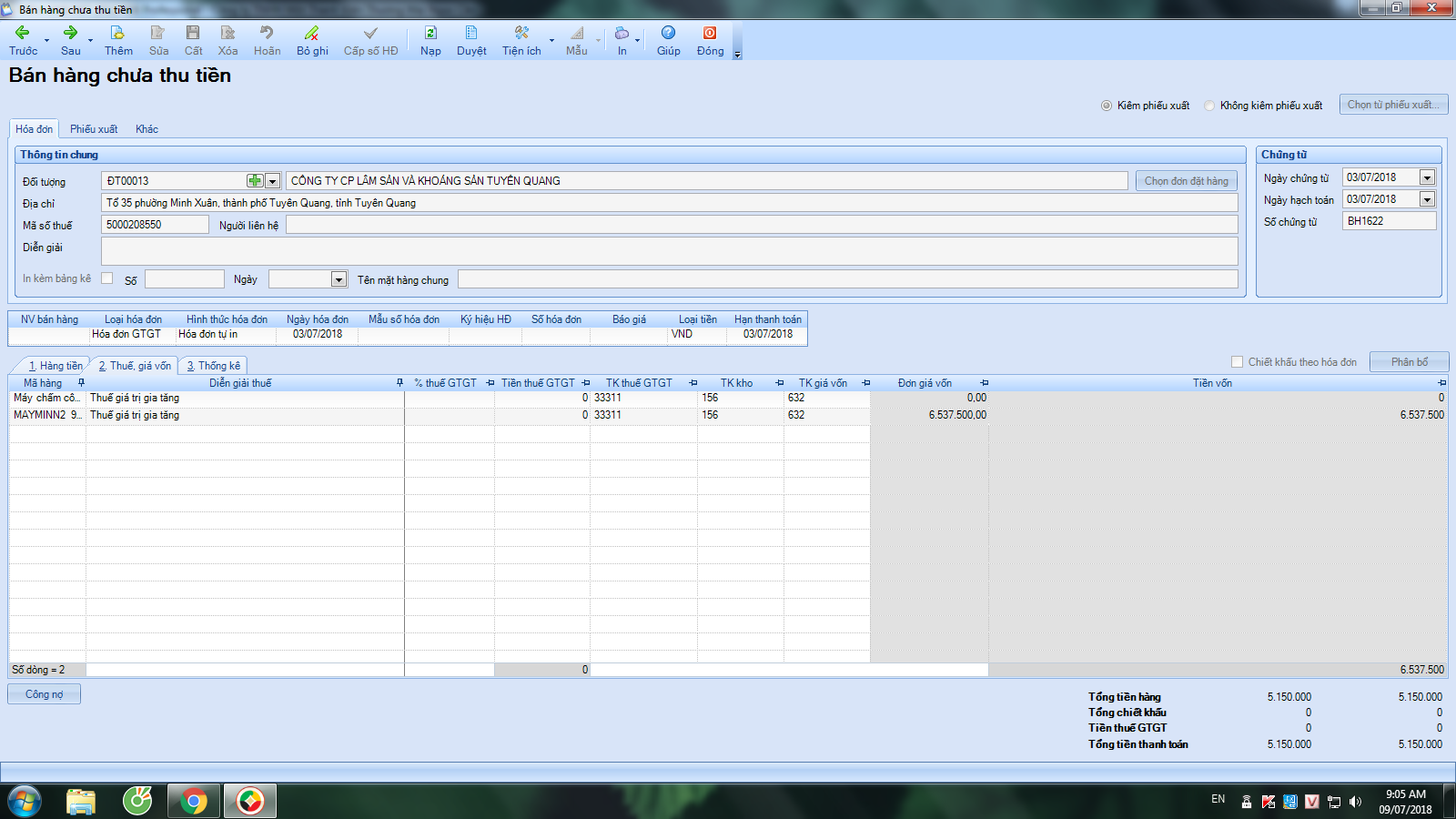Click the Diễn giải text field
The width and height of the screenshot is (1456, 819).
(x=669, y=251)
